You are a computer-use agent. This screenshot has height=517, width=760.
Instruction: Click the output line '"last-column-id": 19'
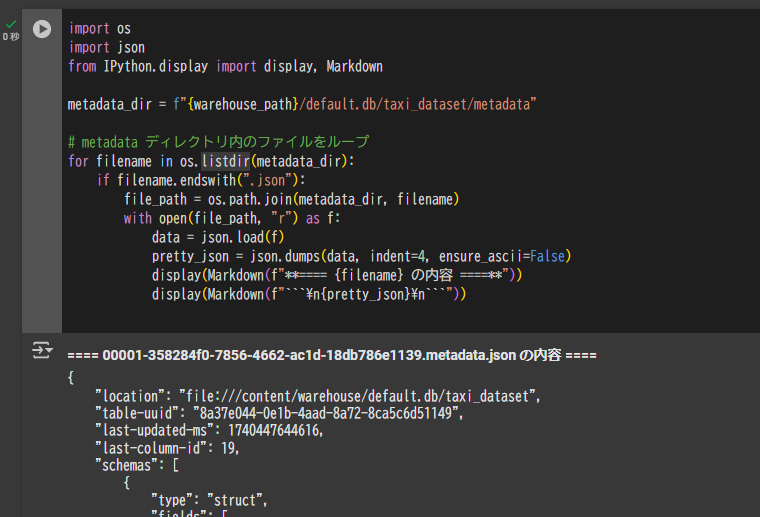pyautogui.click(x=167, y=448)
